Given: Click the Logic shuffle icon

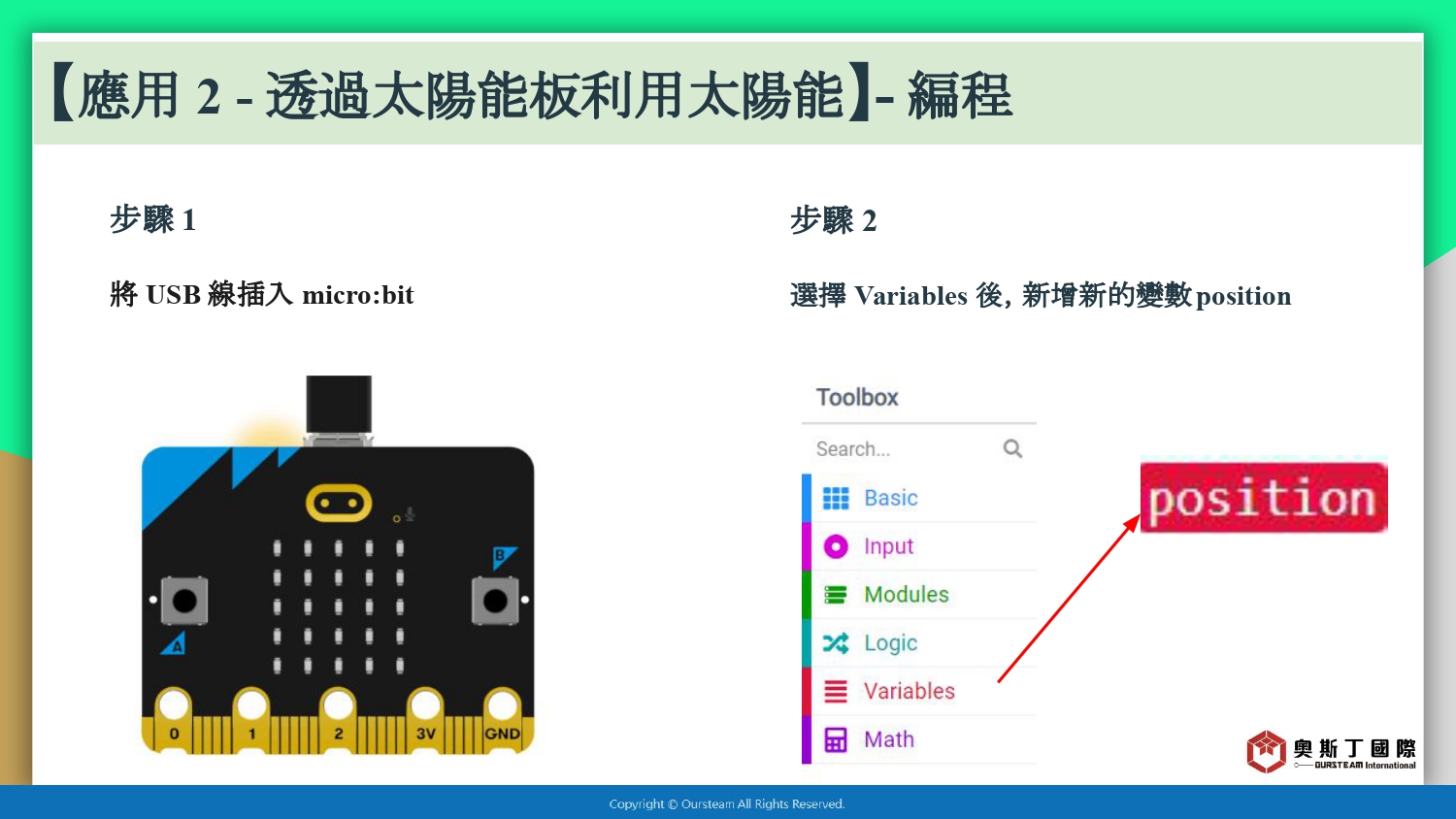Looking at the screenshot, I should [836, 643].
